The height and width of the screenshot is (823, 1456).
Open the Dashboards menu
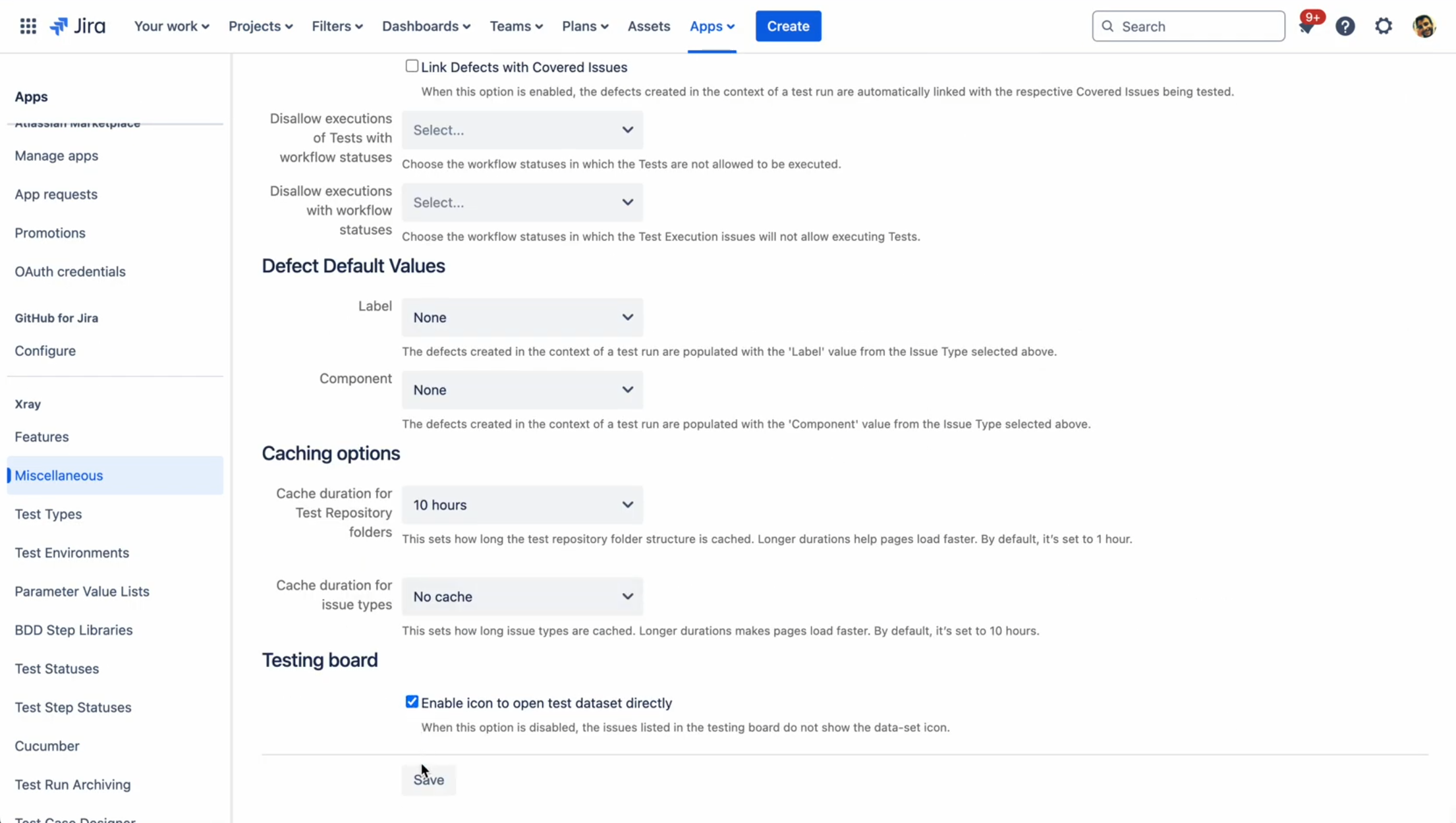click(x=426, y=26)
